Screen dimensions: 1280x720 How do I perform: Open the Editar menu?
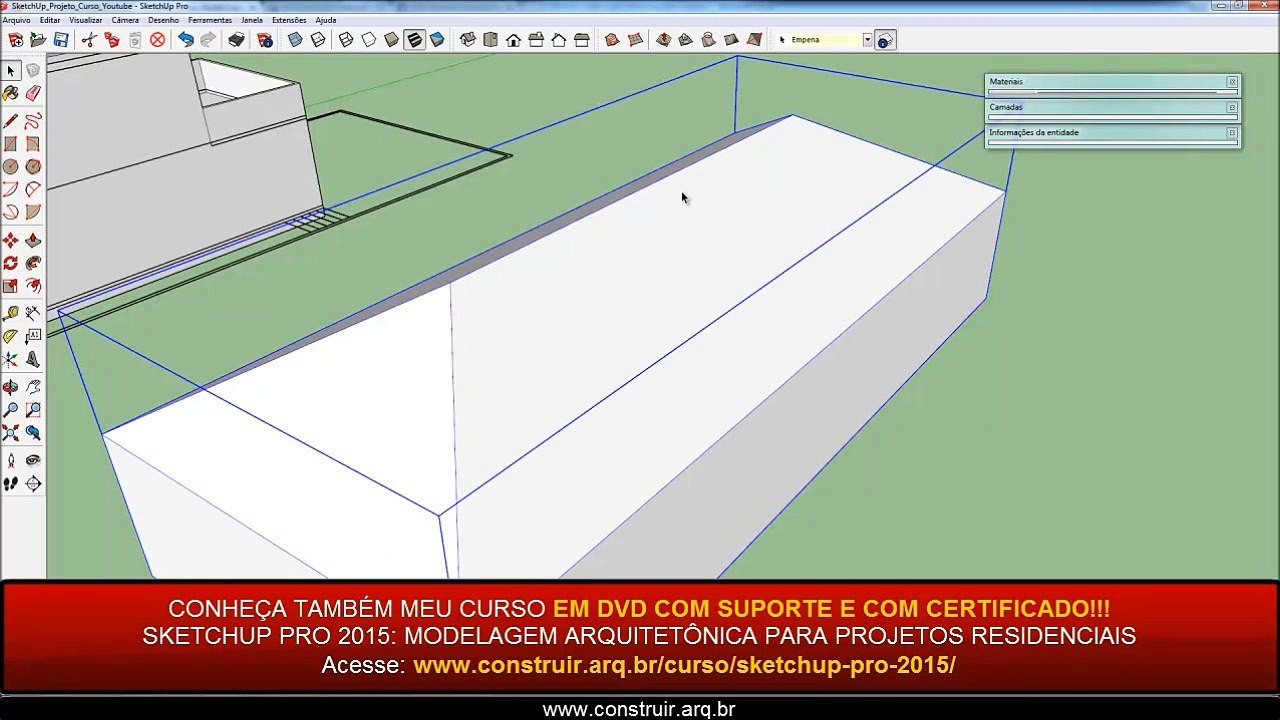(x=50, y=20)
